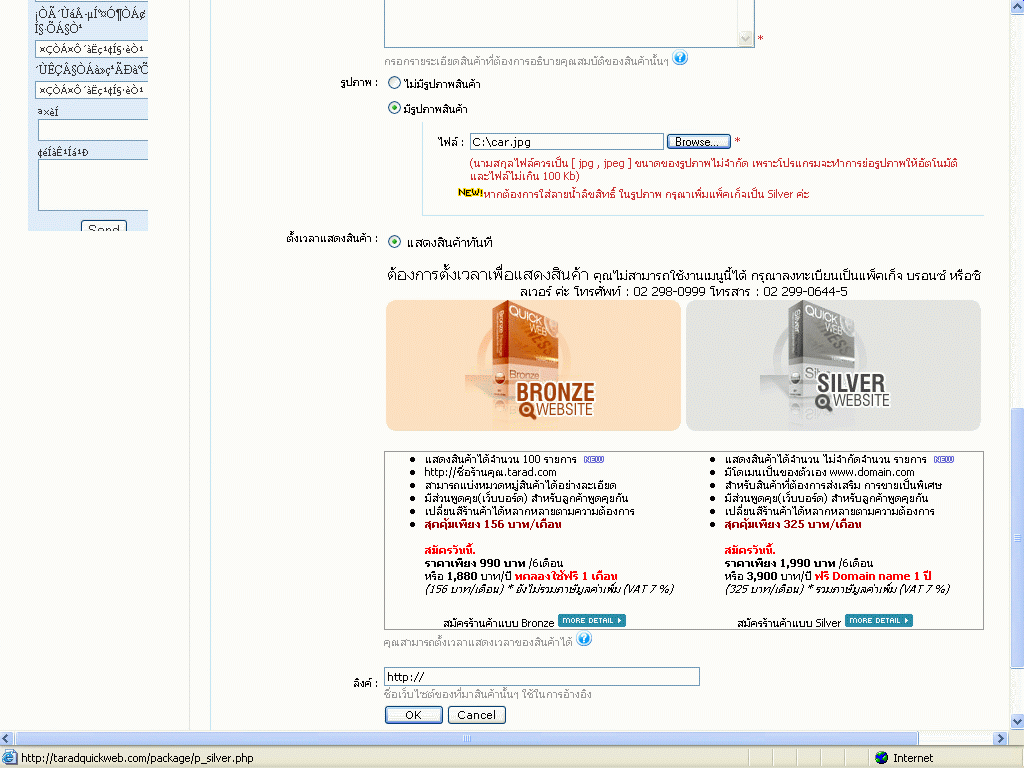1024x768 pixels.
Task: Click the link field containing http://
Action: tap(541, 677)
